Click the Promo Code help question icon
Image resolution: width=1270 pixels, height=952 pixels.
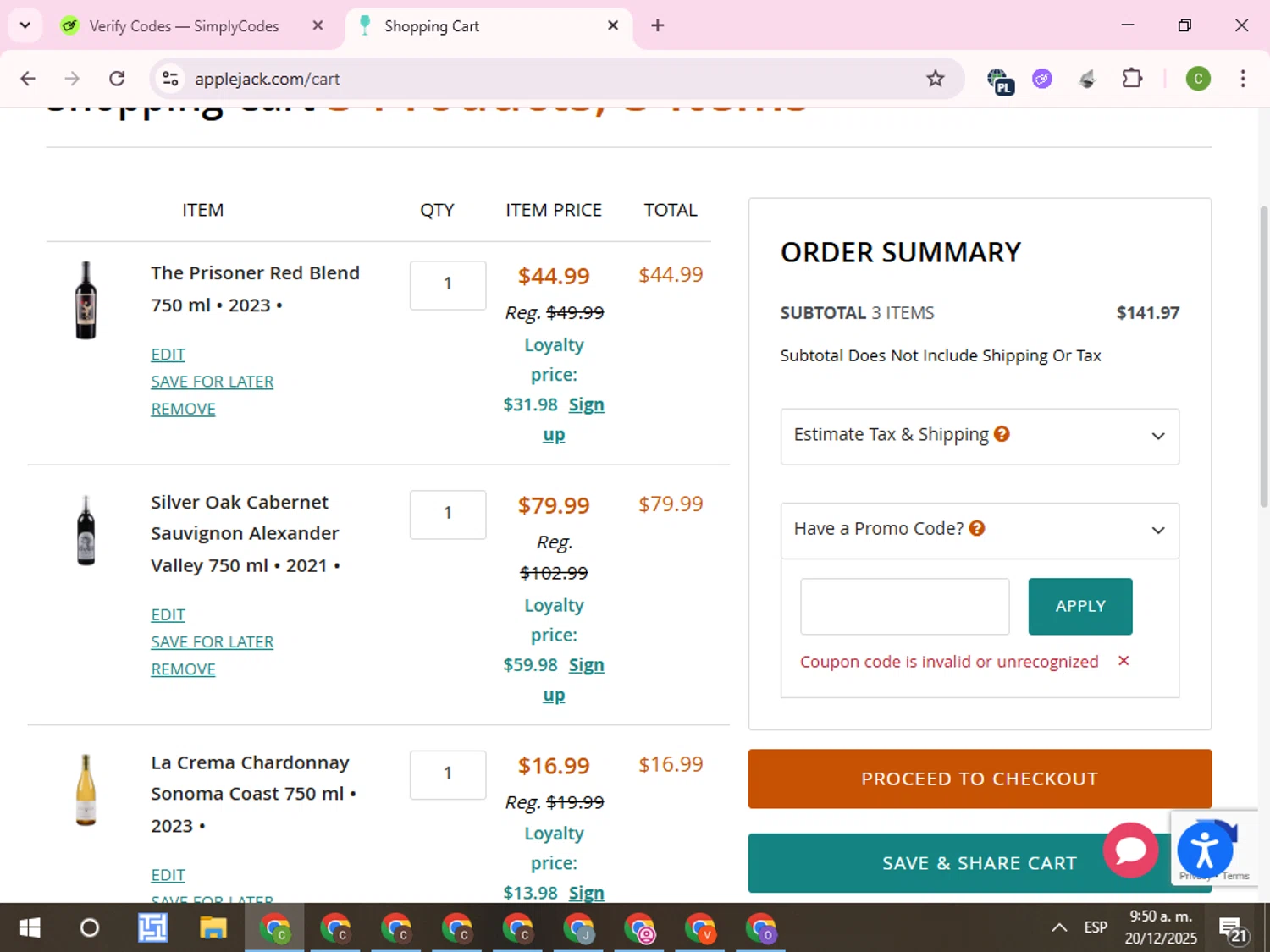click(977, 528)
